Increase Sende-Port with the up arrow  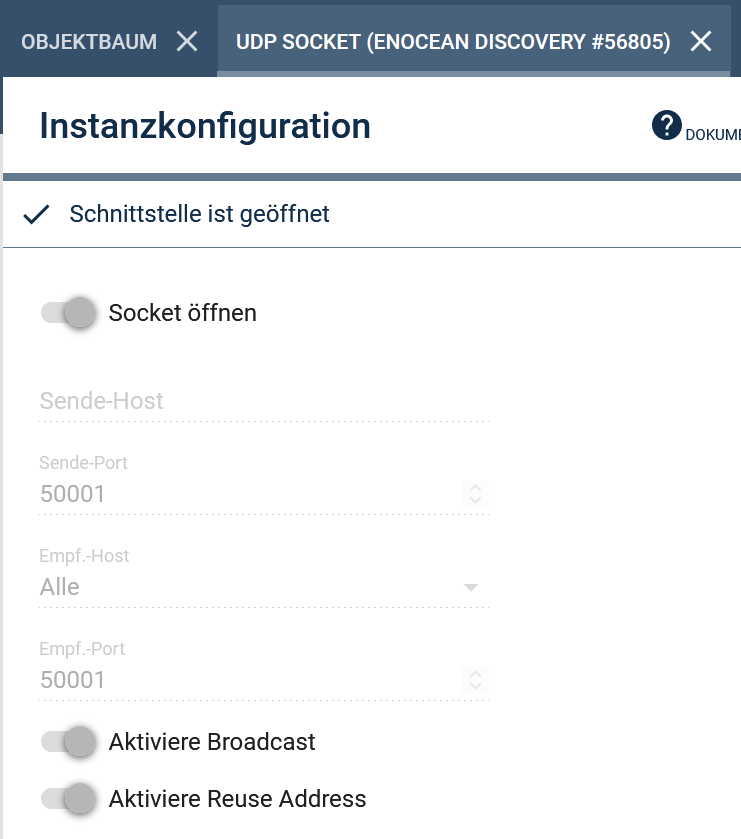tap(475, 487)
